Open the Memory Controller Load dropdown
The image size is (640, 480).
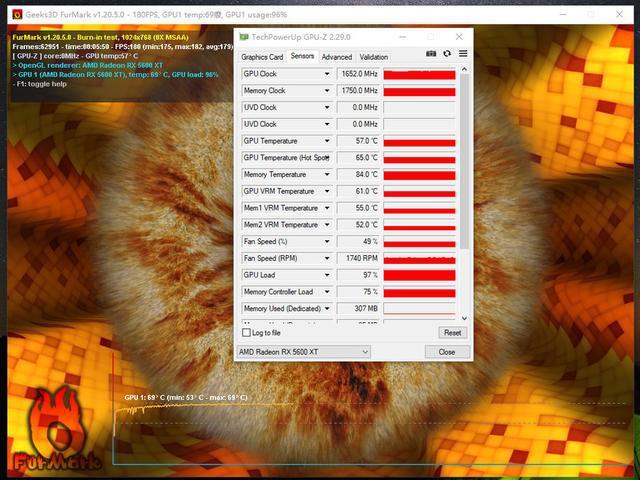tap(327, 292)
